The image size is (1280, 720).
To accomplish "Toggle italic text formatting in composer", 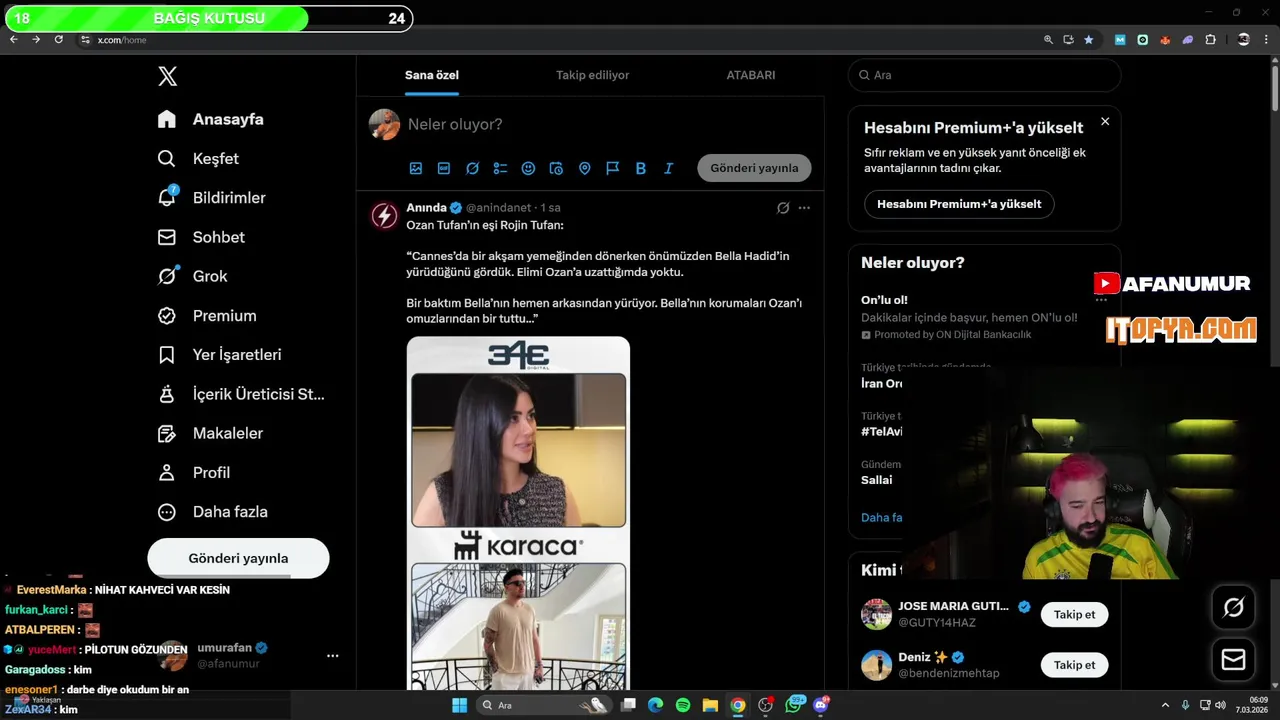I will (668, 168).
